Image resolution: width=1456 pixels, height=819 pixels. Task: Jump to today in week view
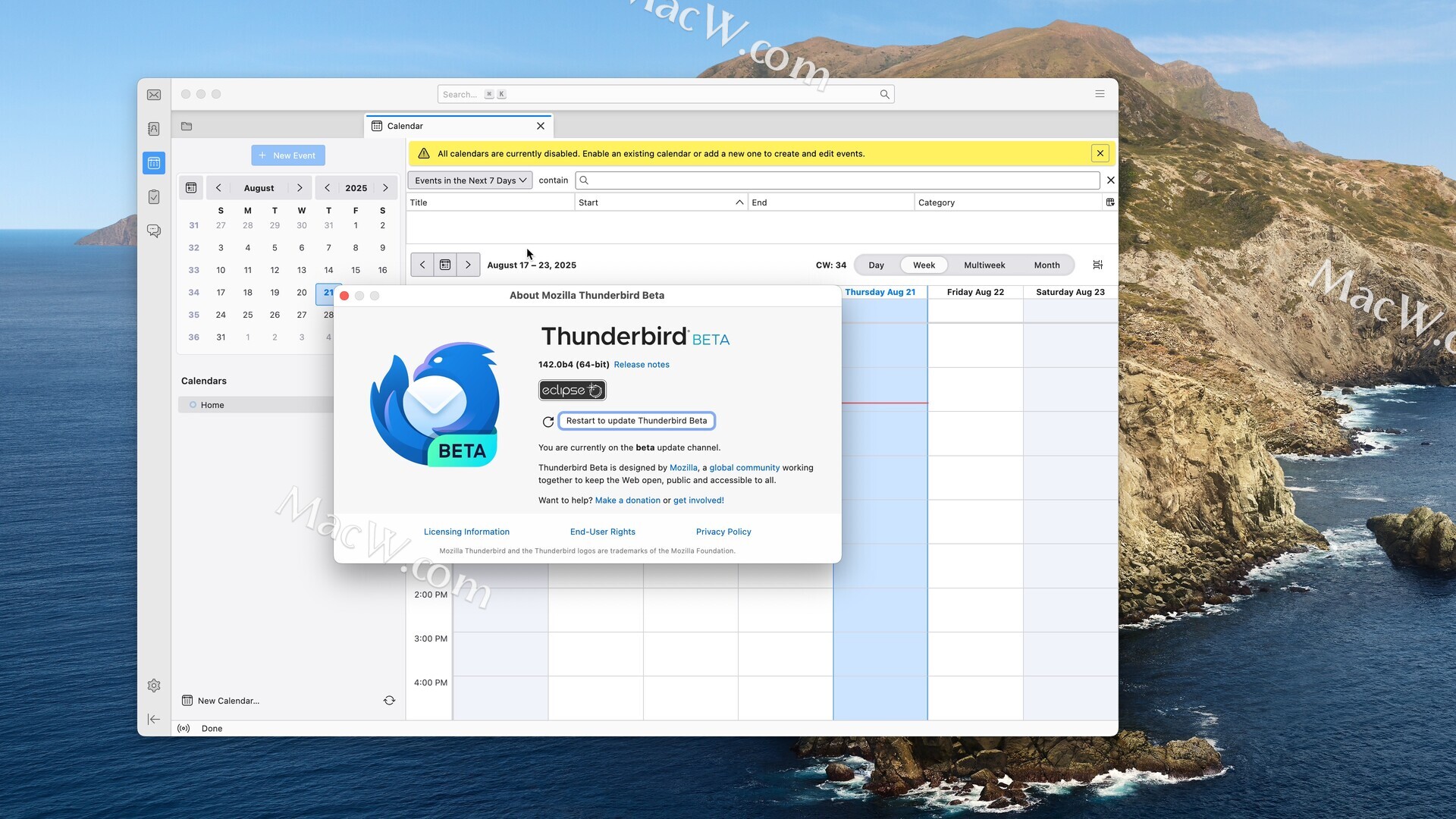click(x=445, y=265)
